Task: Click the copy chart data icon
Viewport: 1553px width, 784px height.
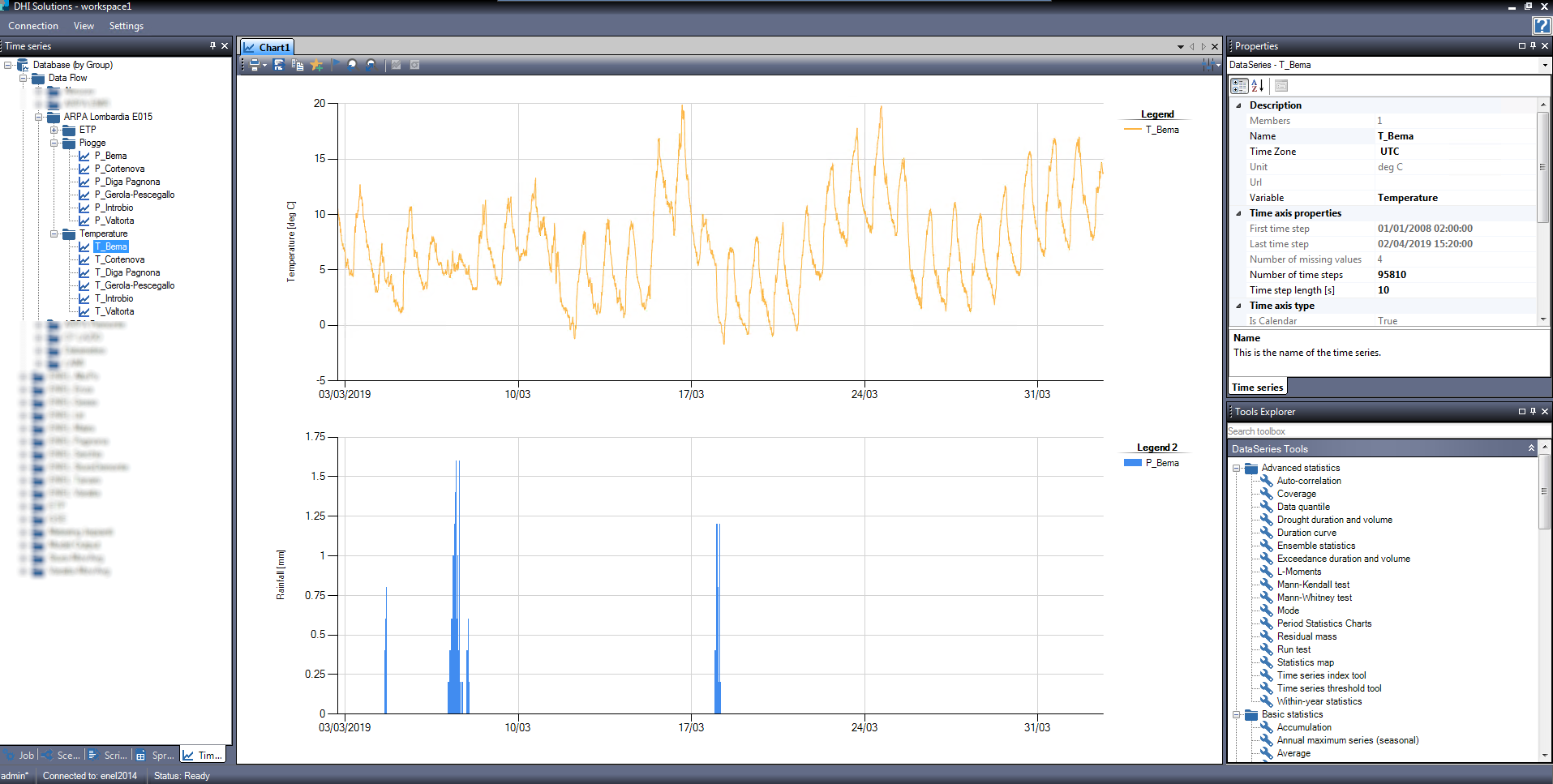Action: pyautogui.click(x=298, y=65)
